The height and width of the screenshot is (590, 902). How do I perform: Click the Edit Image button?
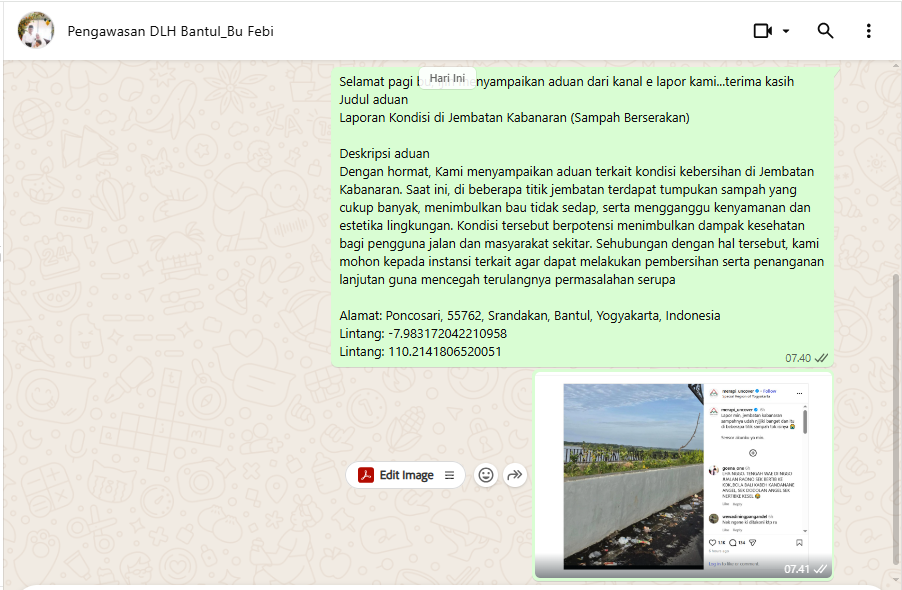pyautogui.click(x=406, y=475)
